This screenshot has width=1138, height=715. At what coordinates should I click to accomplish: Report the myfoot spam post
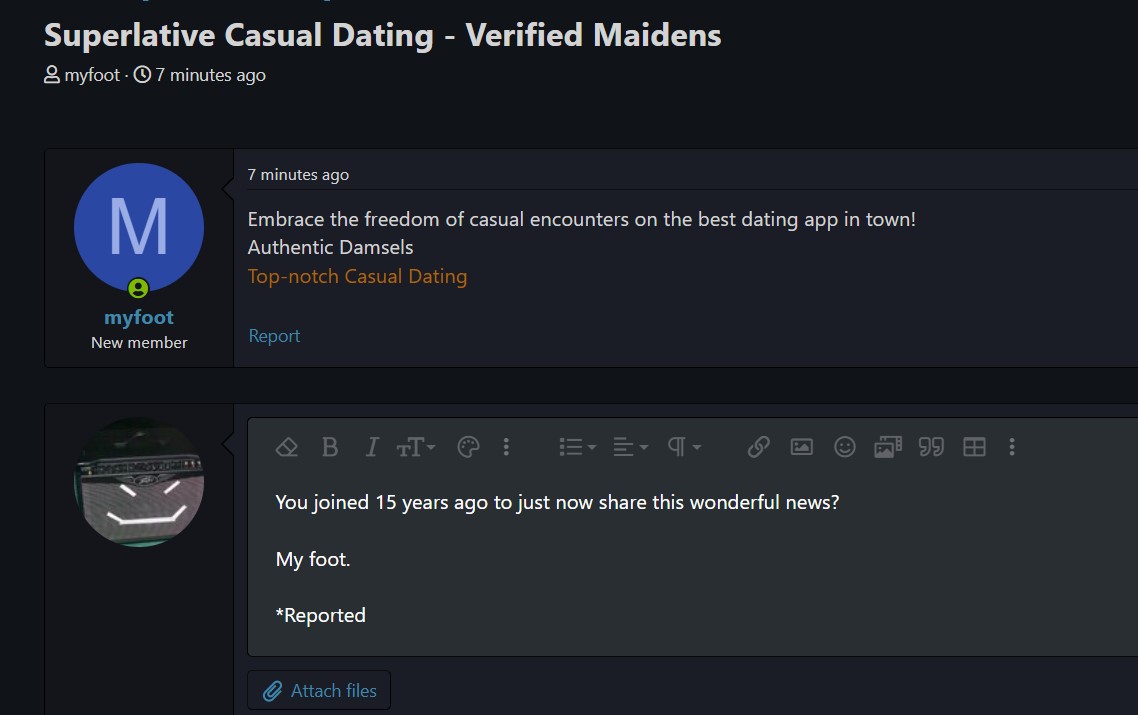click(x=274, y=336)
